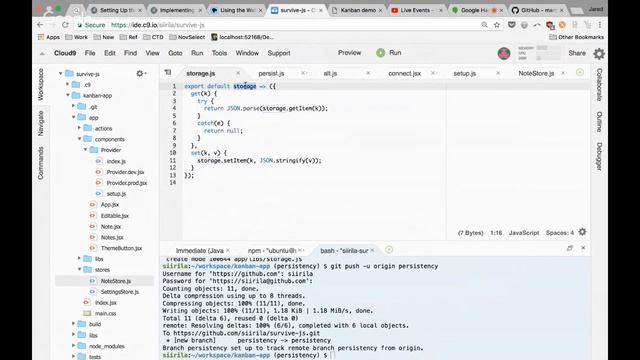The width and height of the screenshot is (640, 360).
Task: Add a new editor tab with plus icon
Action: (580, 73)
